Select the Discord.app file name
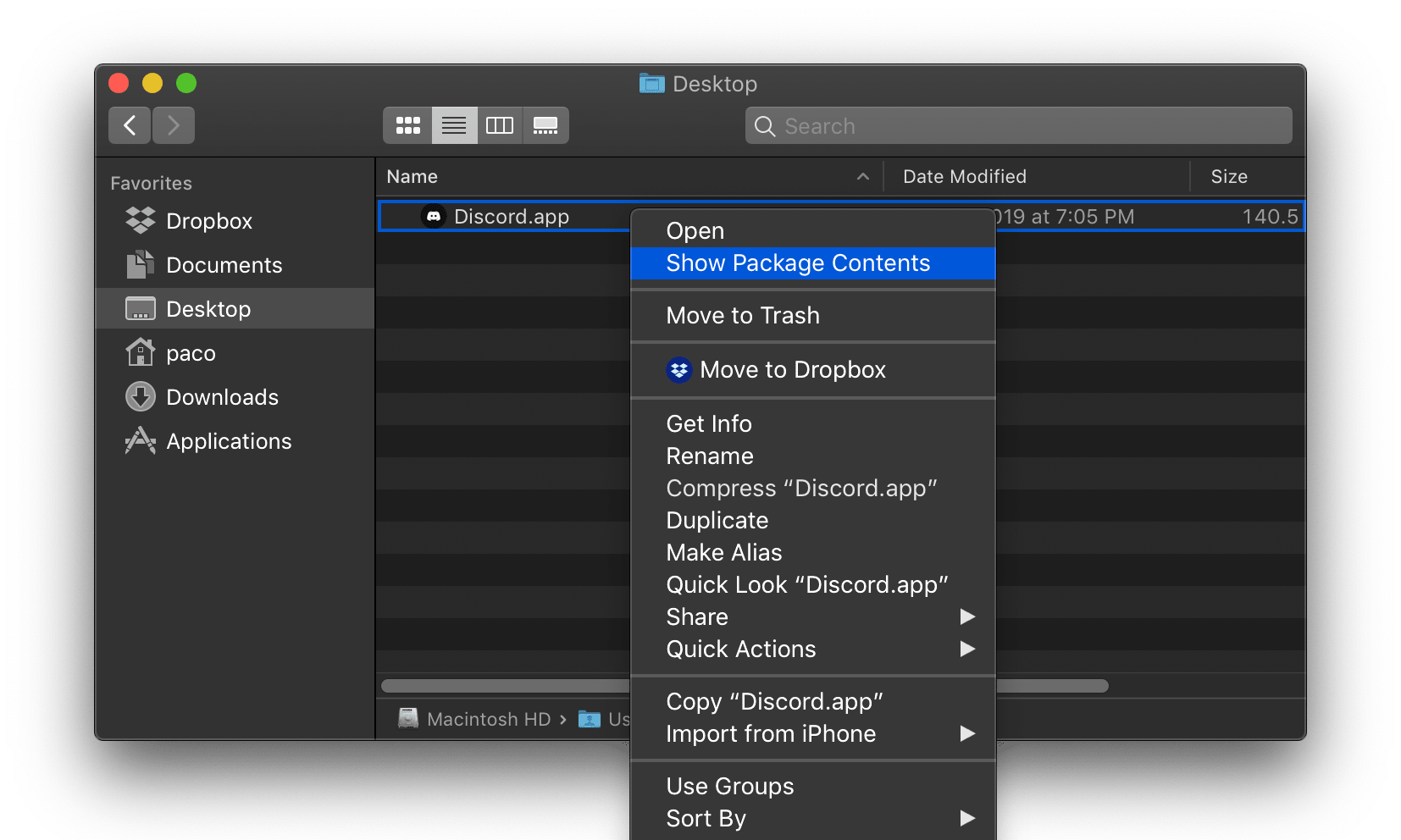Image resolution: width=1401 pixels, height=840 pixels. coord(512,216)
